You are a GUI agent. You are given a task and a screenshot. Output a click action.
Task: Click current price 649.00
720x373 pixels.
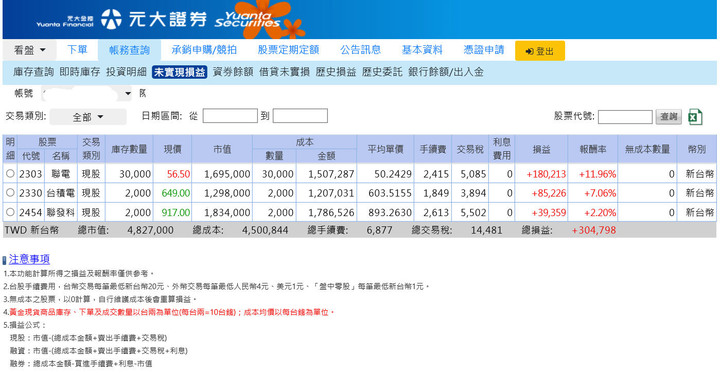(175, 193)
